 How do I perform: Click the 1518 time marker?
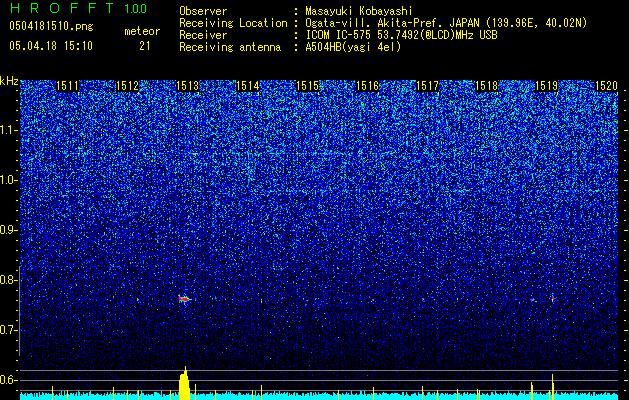(x=486, y=86)
